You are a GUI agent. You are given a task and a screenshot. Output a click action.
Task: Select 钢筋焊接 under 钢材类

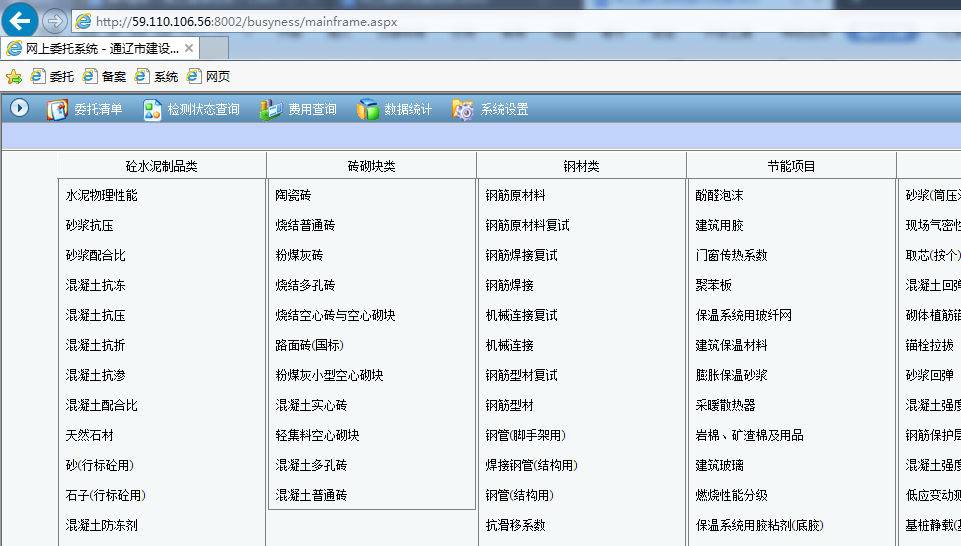(x=510, y=286)
